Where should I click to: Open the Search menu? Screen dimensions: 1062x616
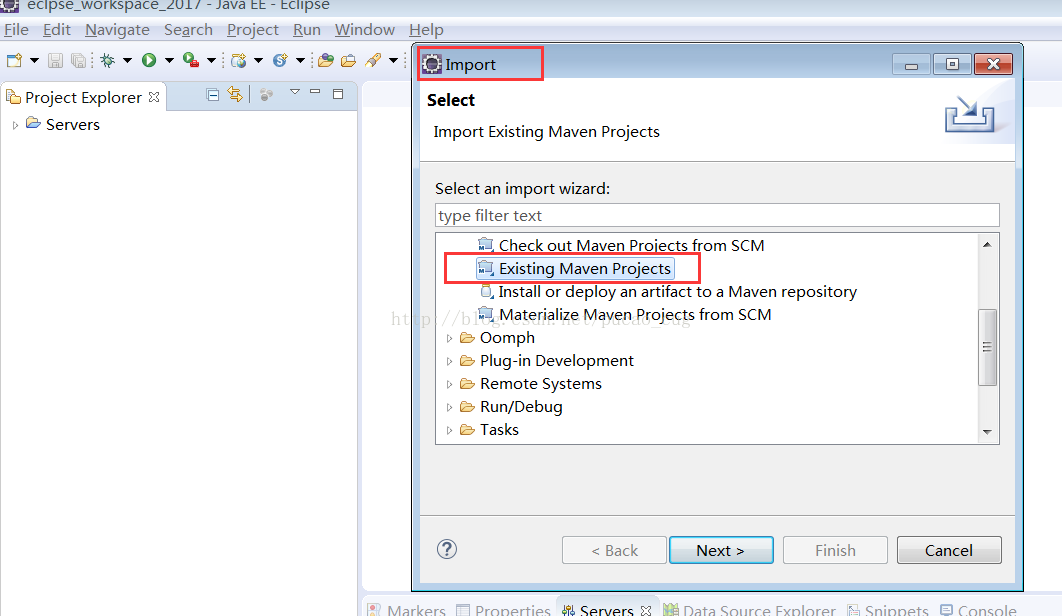[x=188, y=30]
